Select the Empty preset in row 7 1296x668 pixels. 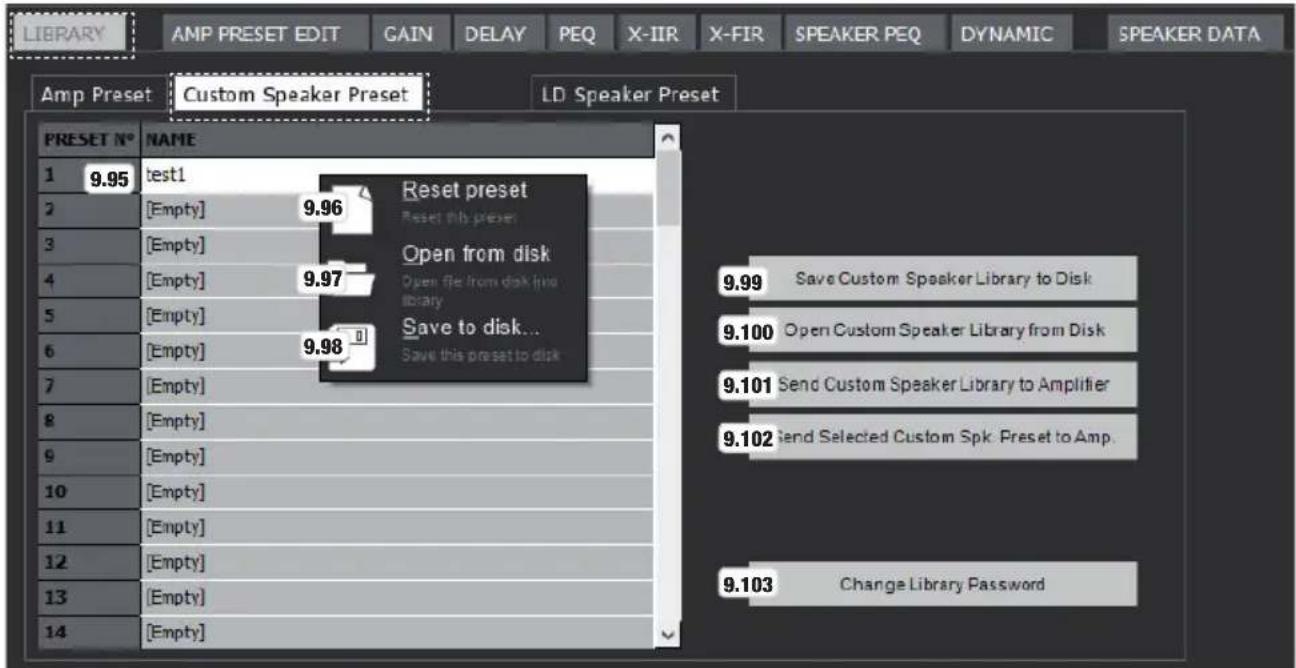[x=398, y=386]
